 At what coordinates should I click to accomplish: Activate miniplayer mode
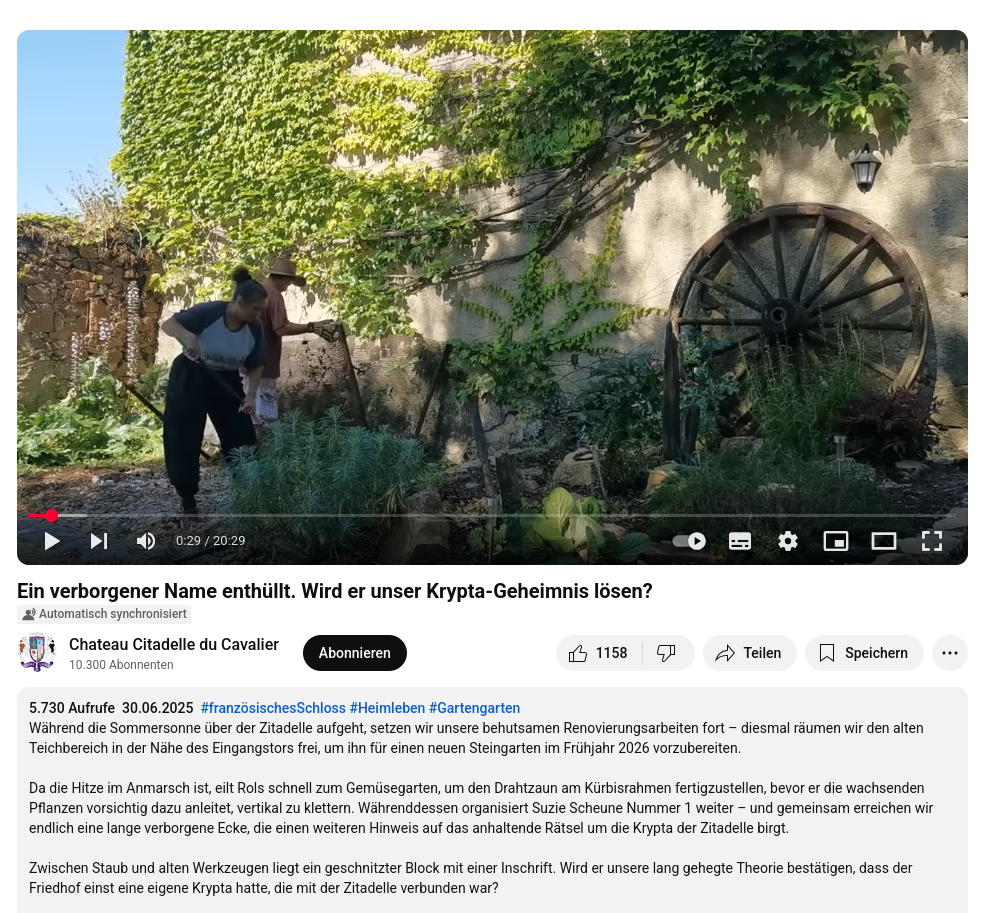point(836,541)
